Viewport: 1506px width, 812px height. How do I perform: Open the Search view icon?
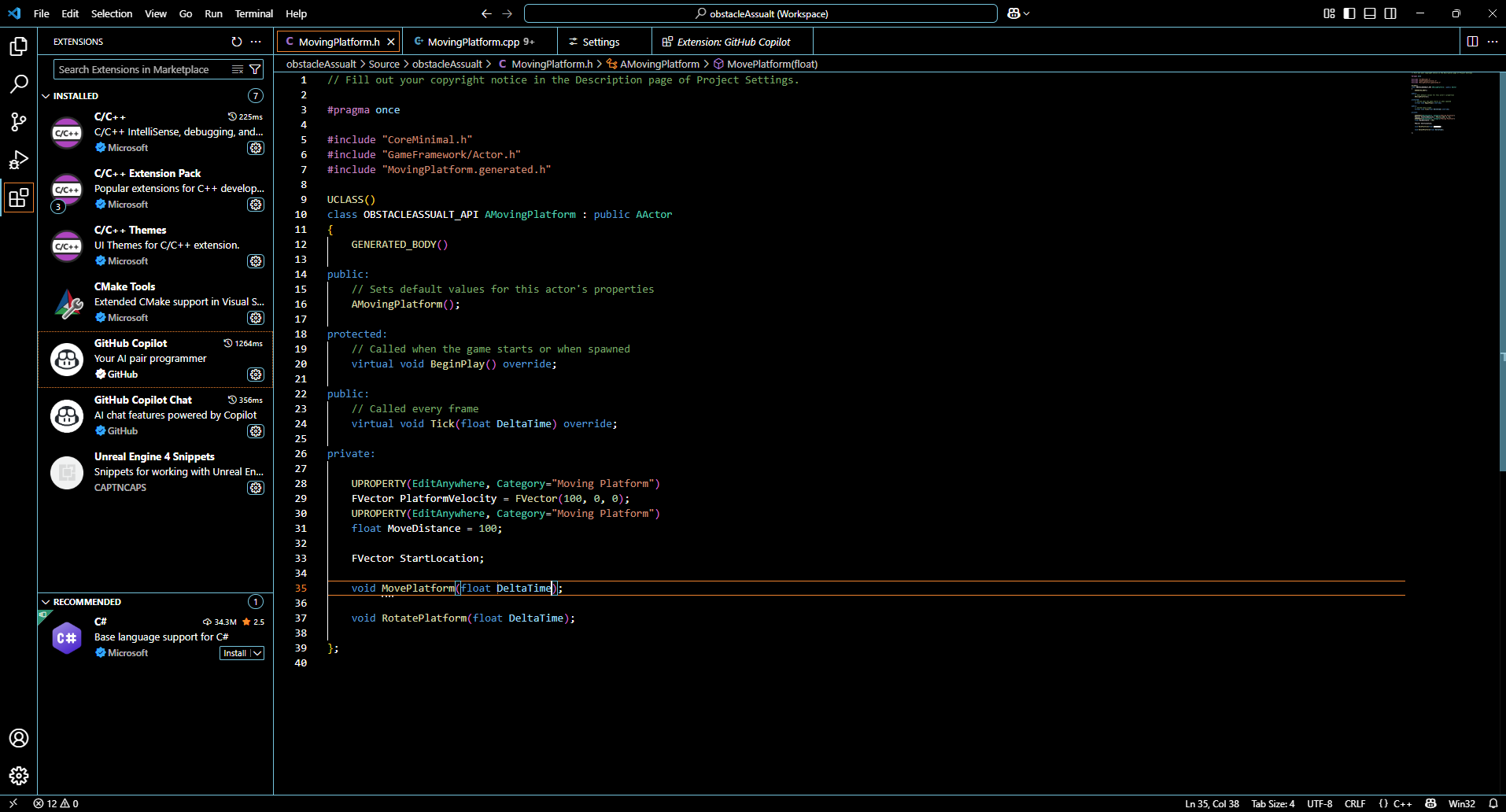[x=19, y=83]
